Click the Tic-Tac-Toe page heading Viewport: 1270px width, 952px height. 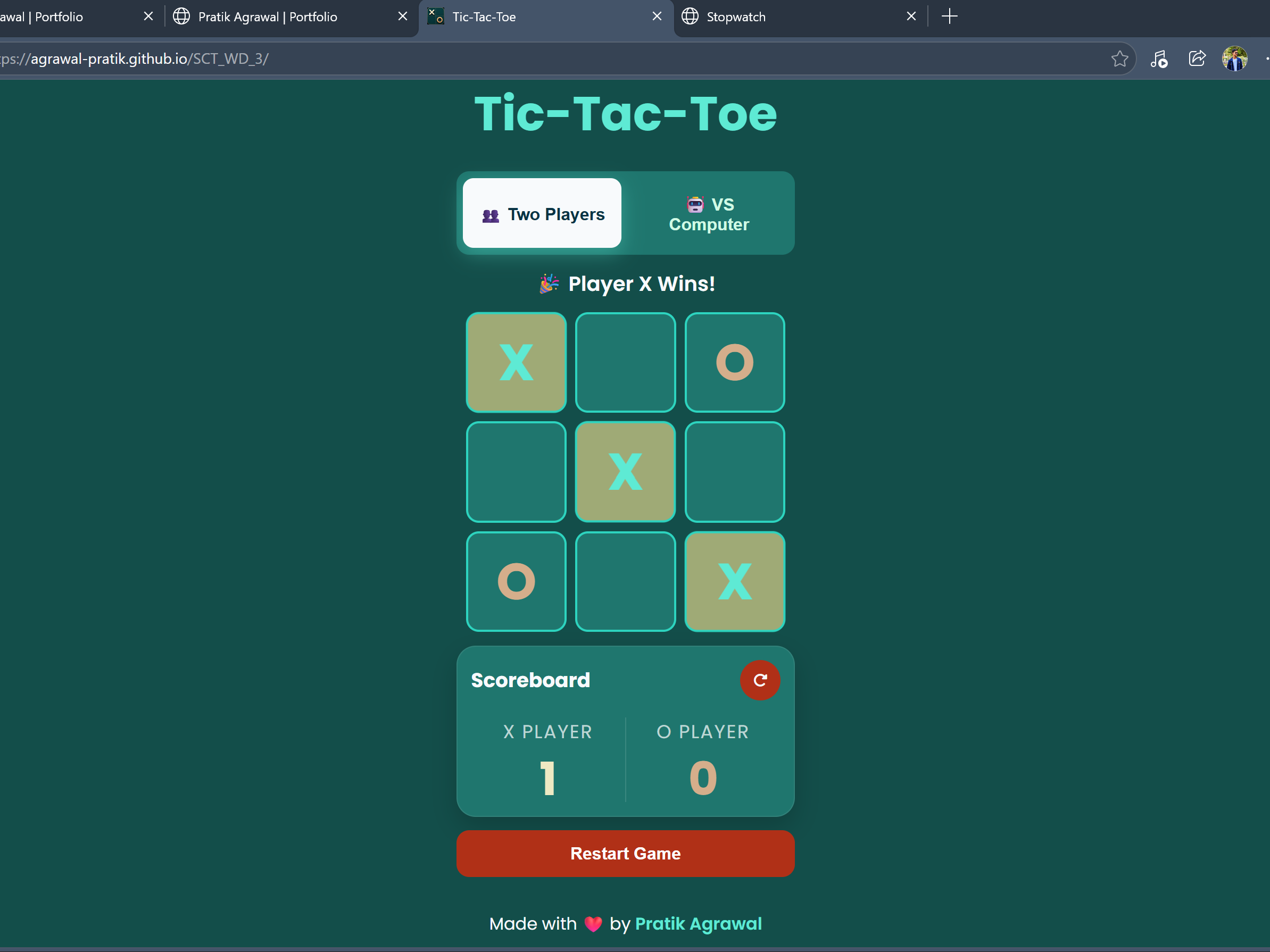[625, 114]
